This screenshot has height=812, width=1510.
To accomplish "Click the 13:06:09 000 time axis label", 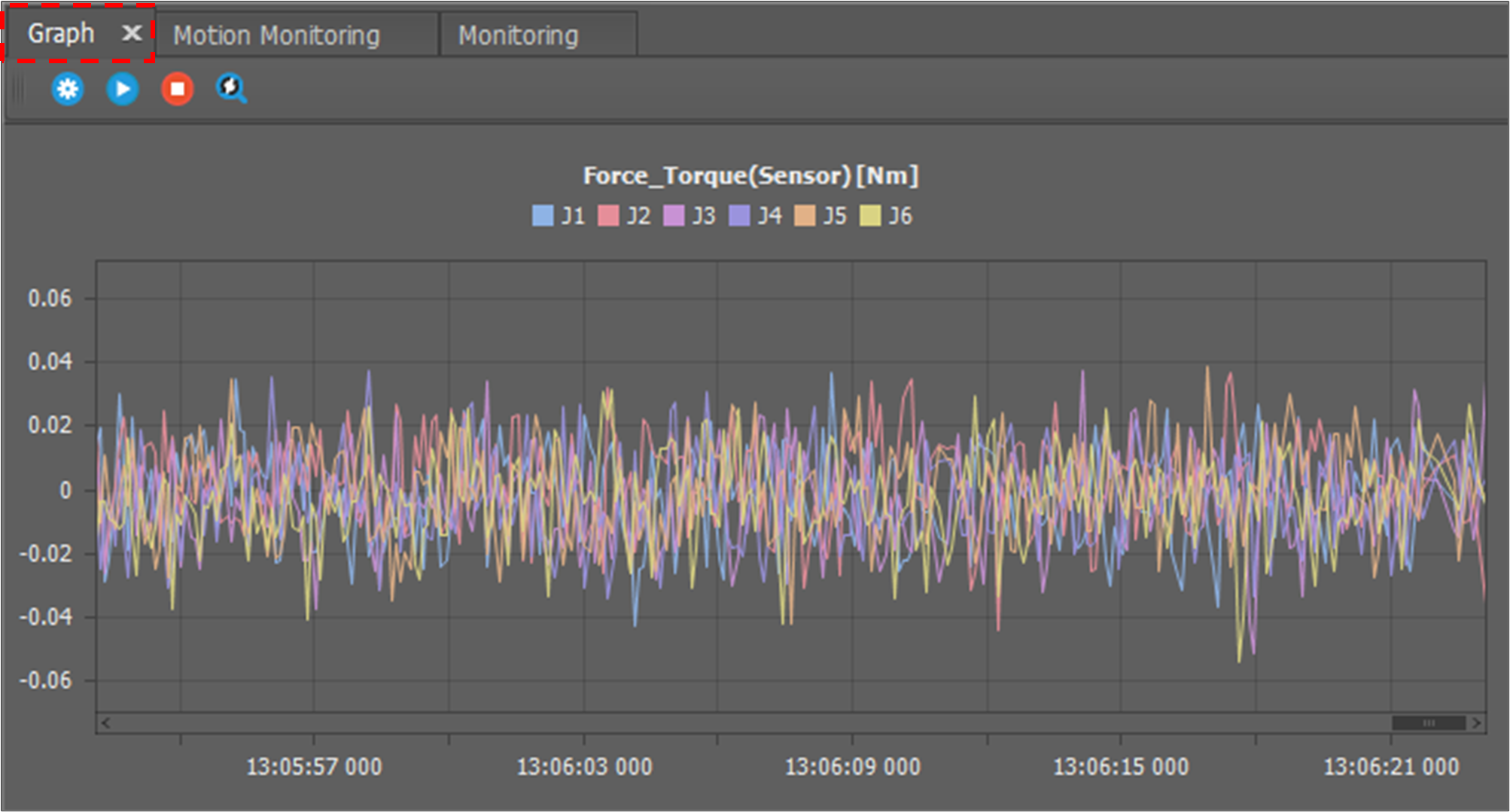I will pos(852,767).
